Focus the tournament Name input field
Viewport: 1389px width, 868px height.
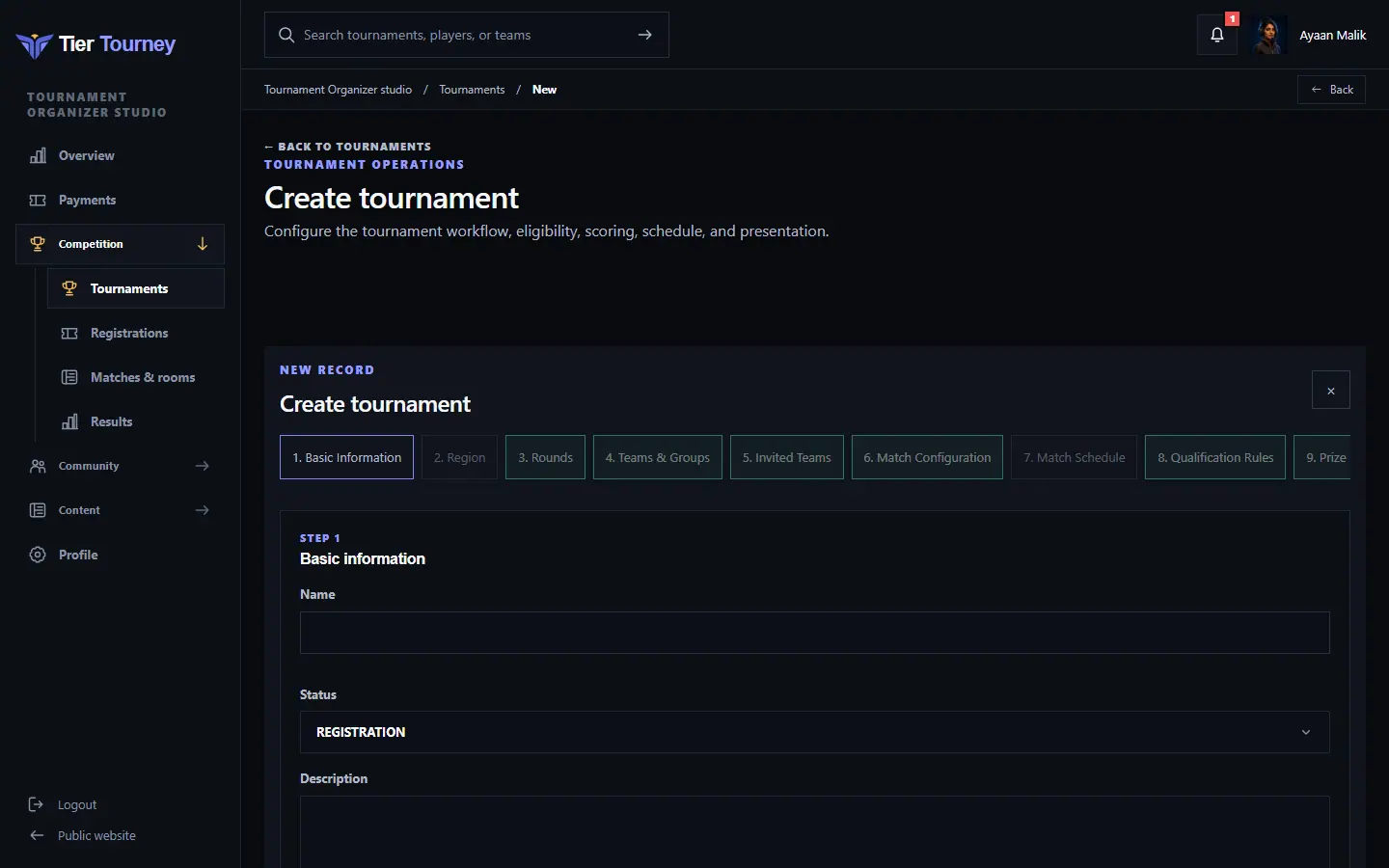814,633
